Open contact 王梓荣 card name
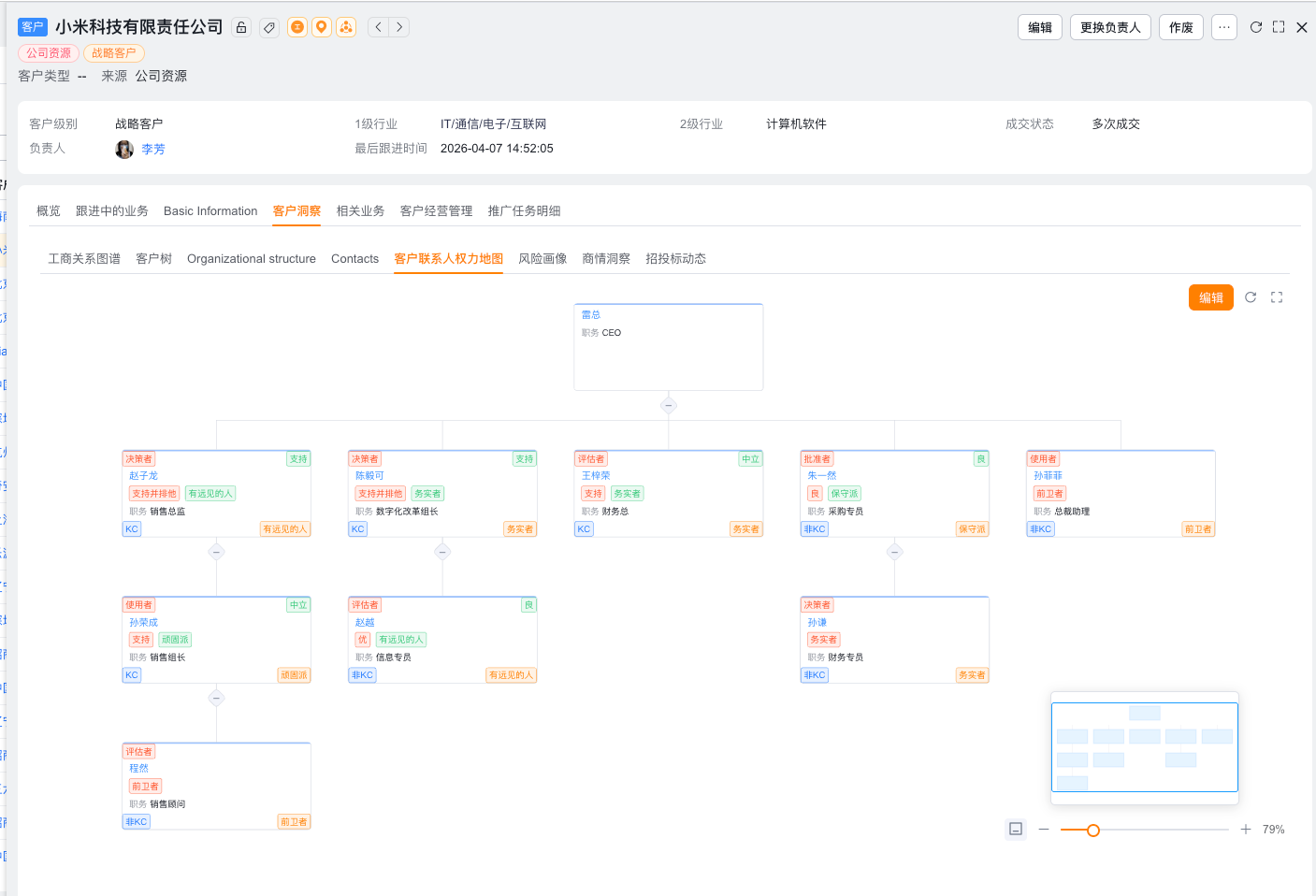The height and width of the screenshot is (896, 1316). click(596, 476)
